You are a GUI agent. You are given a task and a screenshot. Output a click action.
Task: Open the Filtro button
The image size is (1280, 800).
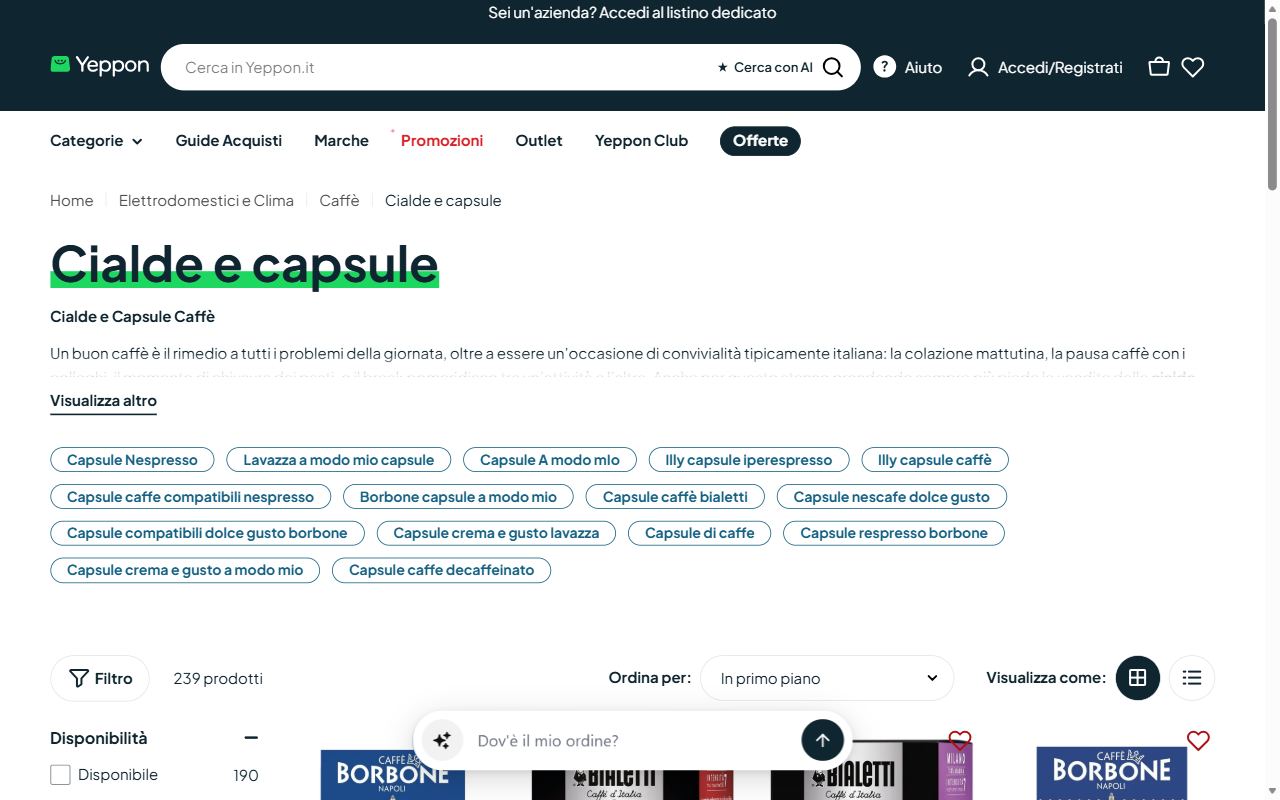click(100, 678)
